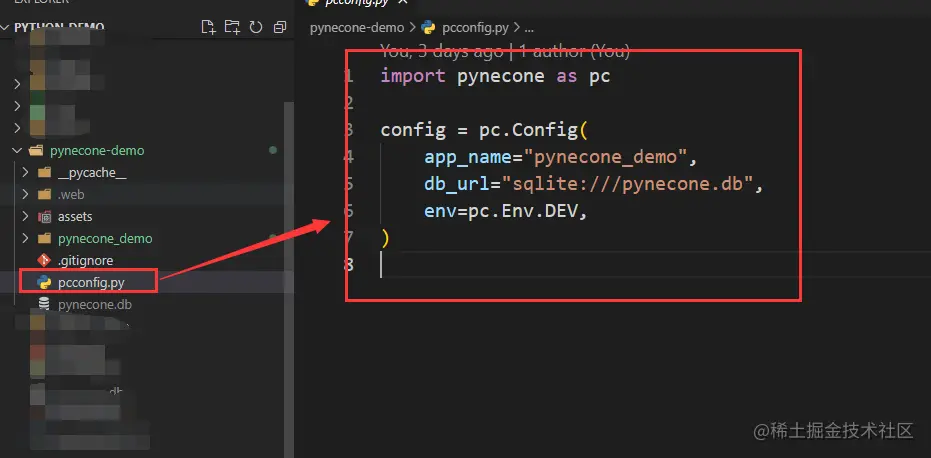Screen dimensions: 931x458
Task: Expand the assets folder
Action: pos(25,216)
